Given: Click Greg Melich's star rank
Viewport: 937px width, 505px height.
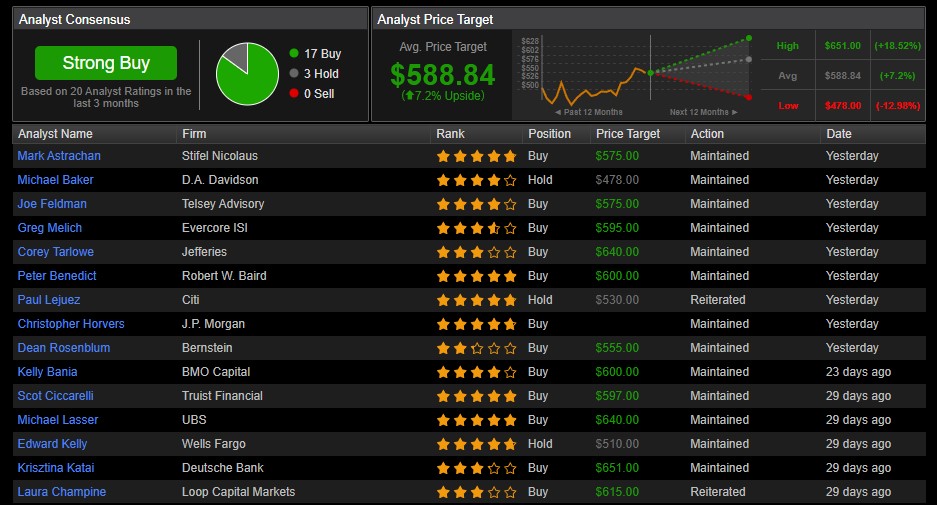Looking at the screenshot, I should [x=476, y=228].
